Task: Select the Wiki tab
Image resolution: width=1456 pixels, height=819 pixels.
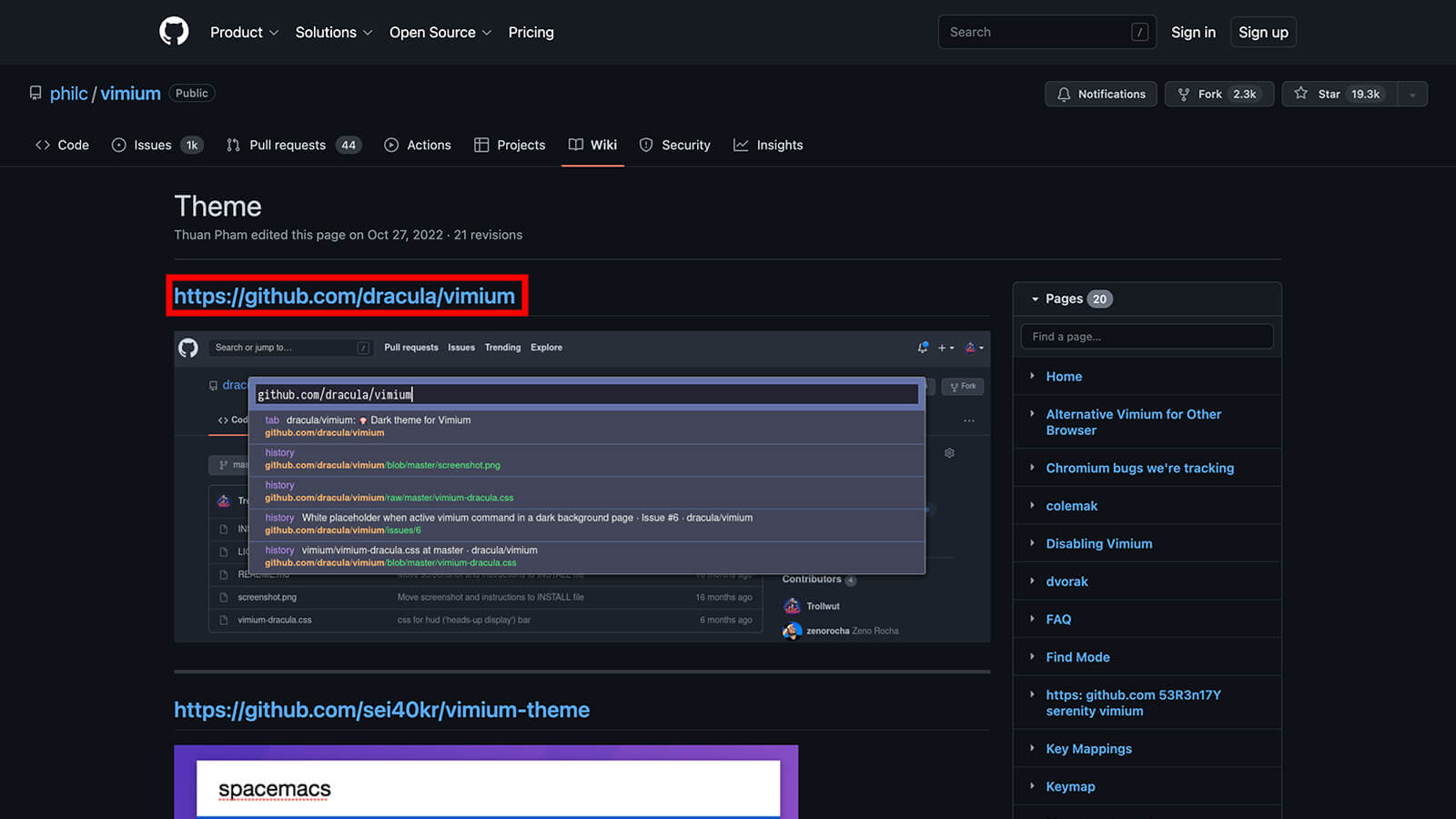Action: (592, 145)
